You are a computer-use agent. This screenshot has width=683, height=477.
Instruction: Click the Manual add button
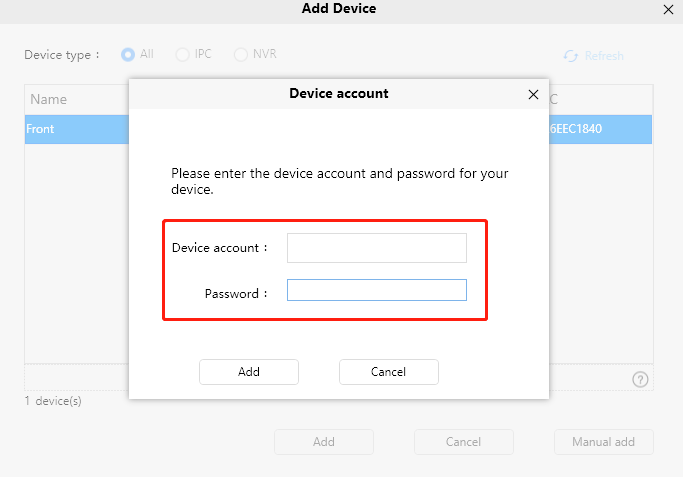604,442
